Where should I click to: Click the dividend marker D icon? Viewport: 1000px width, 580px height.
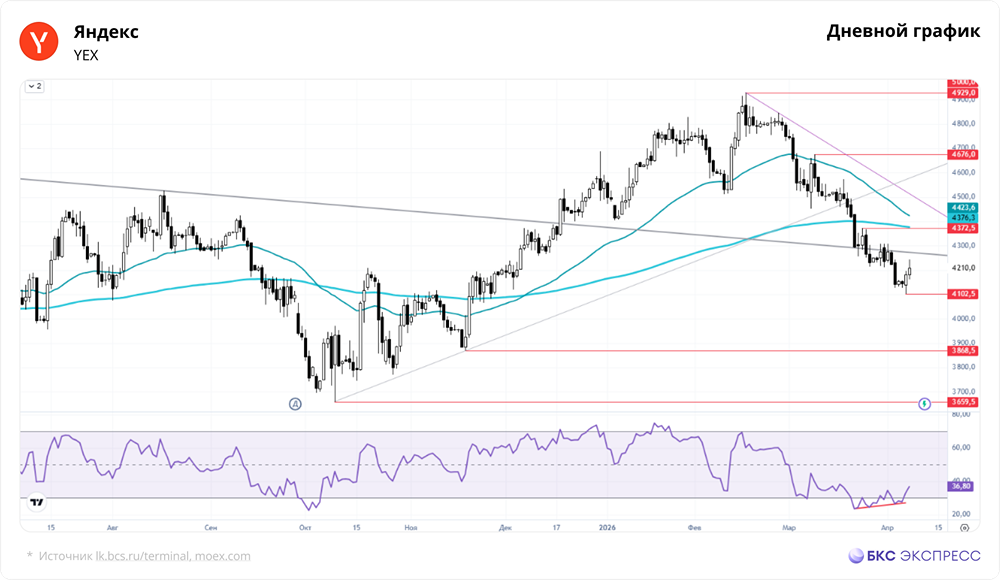click(295, 404)
